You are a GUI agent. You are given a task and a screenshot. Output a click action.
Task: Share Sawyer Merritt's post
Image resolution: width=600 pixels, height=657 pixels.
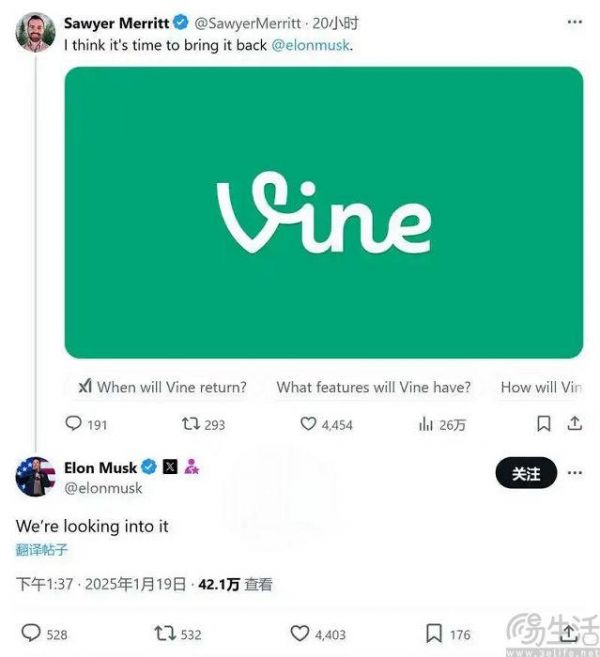click(575, 424)
